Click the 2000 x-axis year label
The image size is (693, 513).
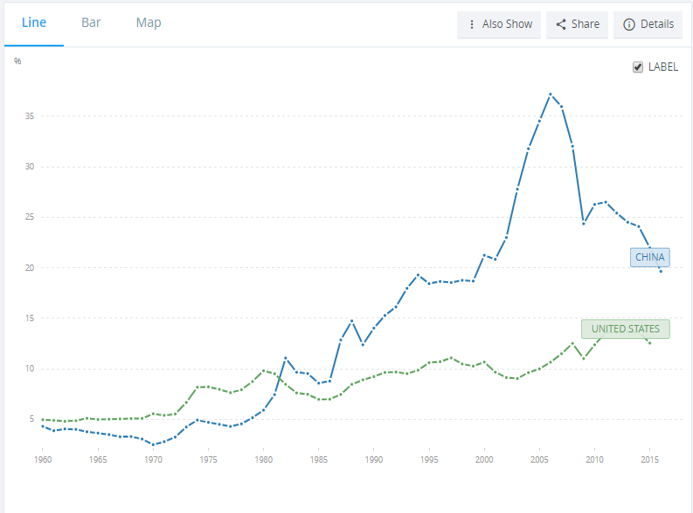(x=484, y=460)
